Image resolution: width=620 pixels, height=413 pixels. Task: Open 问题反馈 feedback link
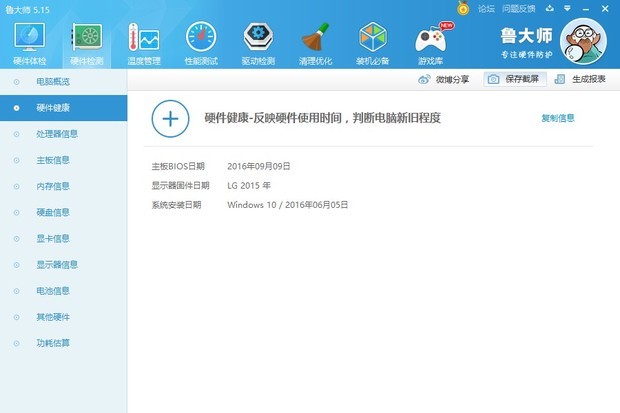519,9
